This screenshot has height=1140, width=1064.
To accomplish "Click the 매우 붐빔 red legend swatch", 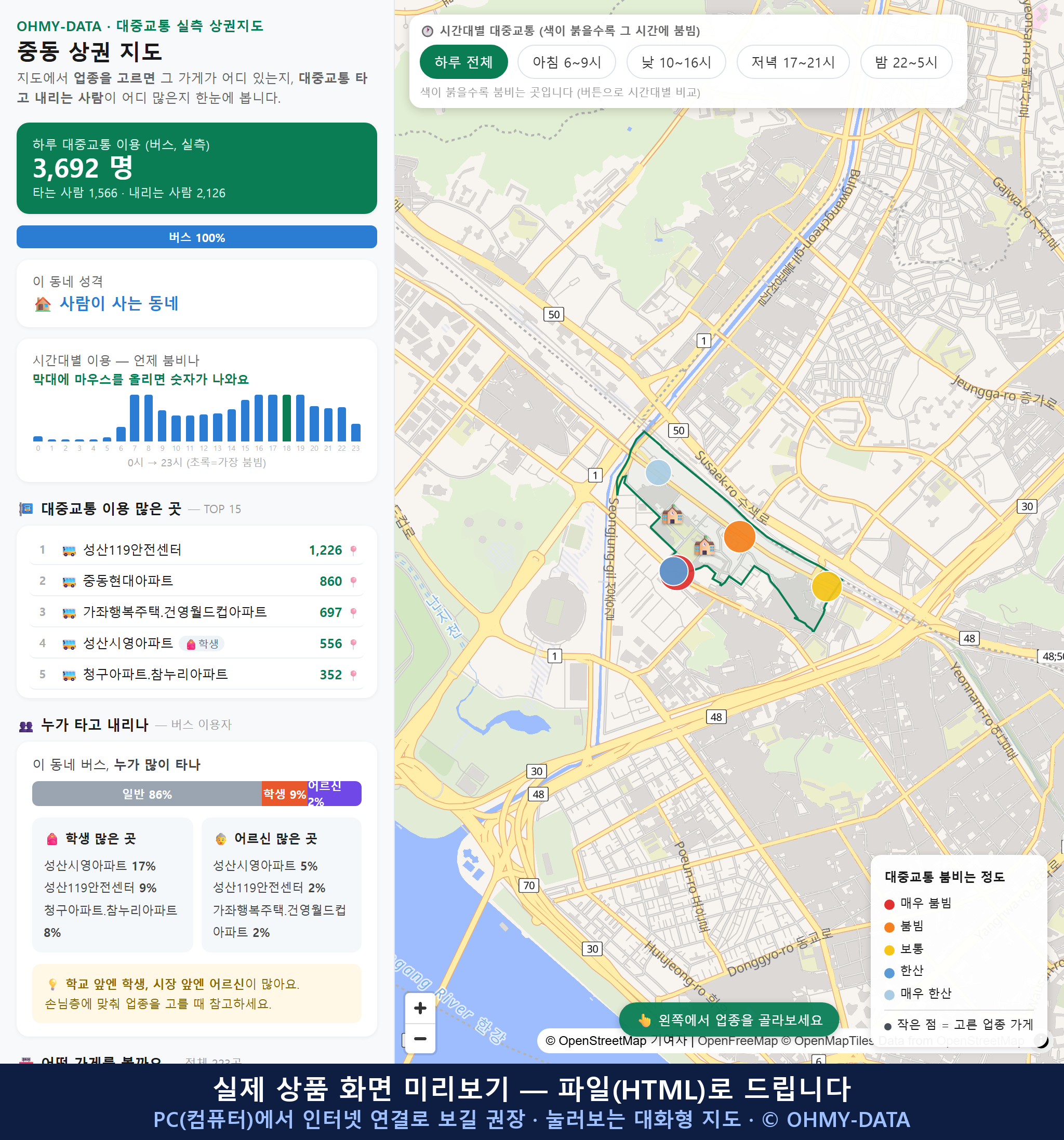I will point(889,904).
